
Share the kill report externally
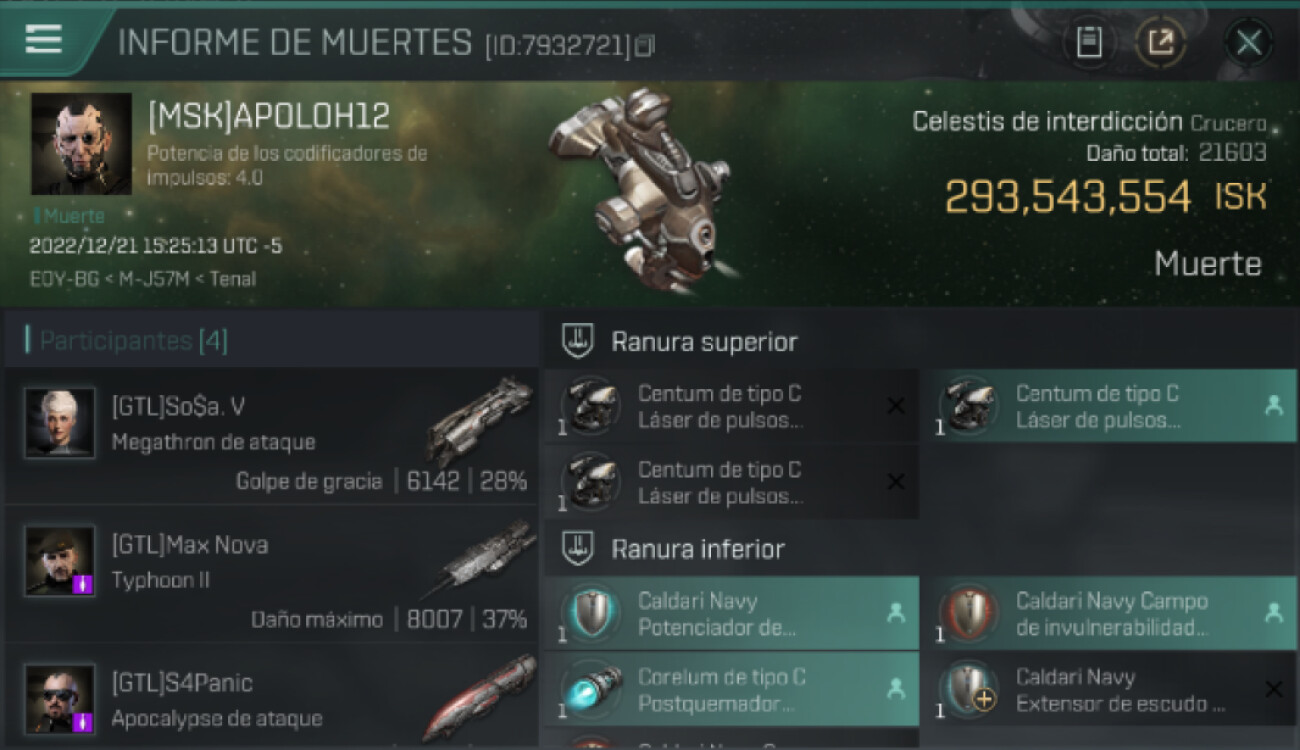coord(1161,43)
